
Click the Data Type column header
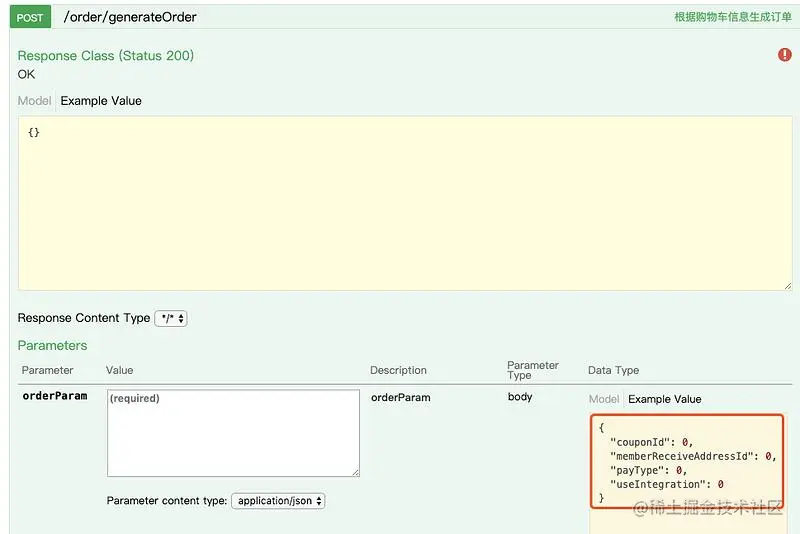pyautogui.click(x=613, y=370)
